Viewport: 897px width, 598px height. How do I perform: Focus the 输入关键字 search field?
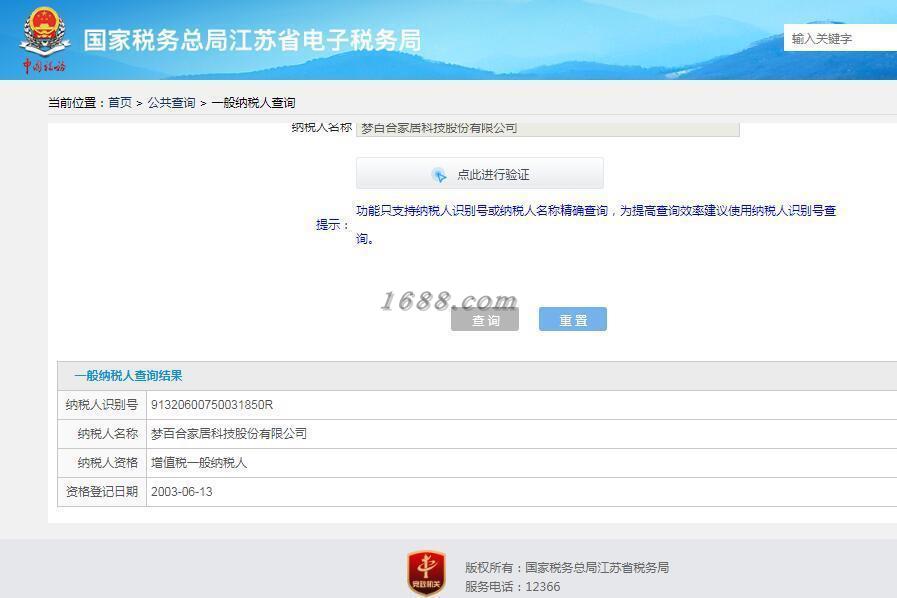click(840, 38)
